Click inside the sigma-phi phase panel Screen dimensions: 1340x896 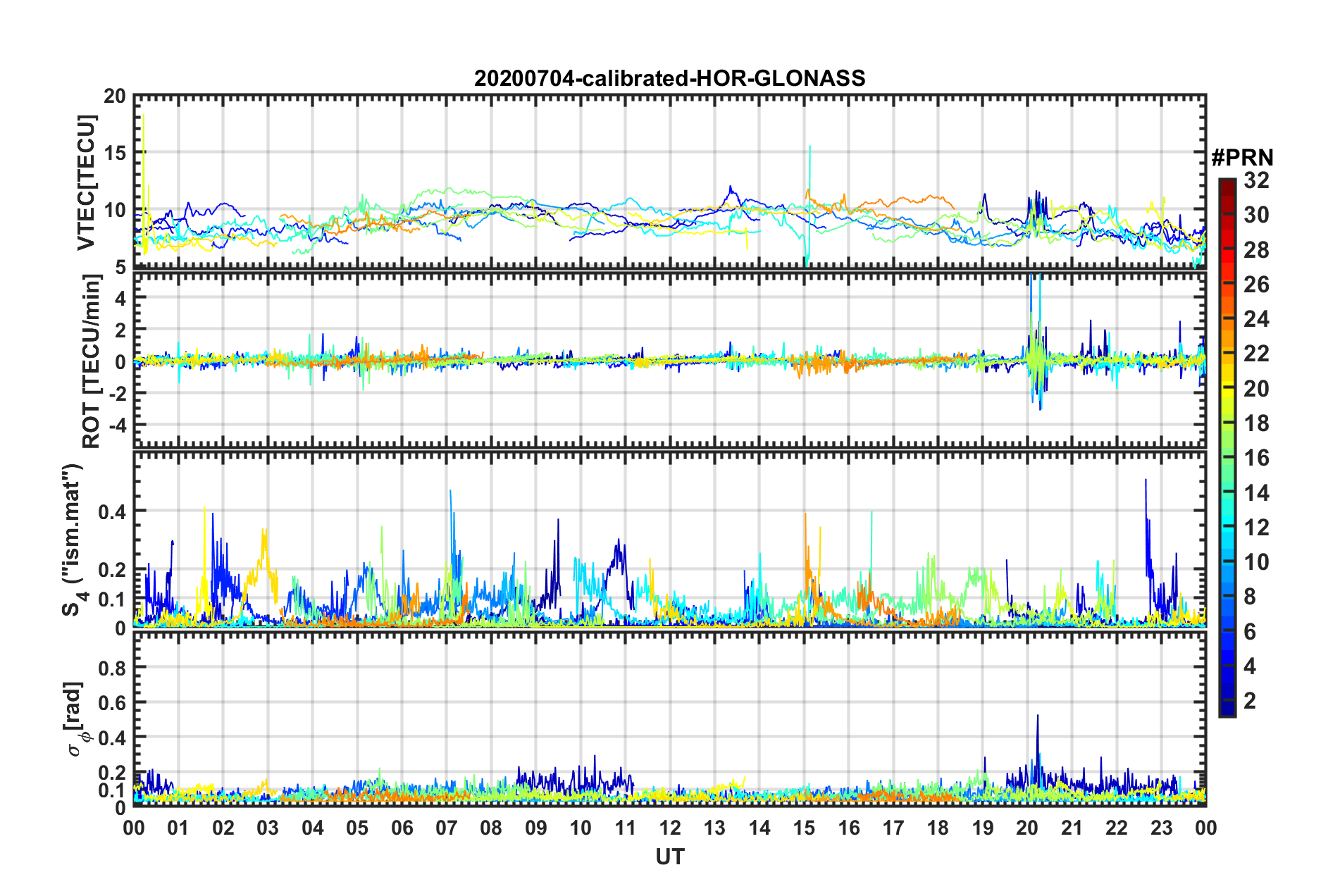point(669,719)
